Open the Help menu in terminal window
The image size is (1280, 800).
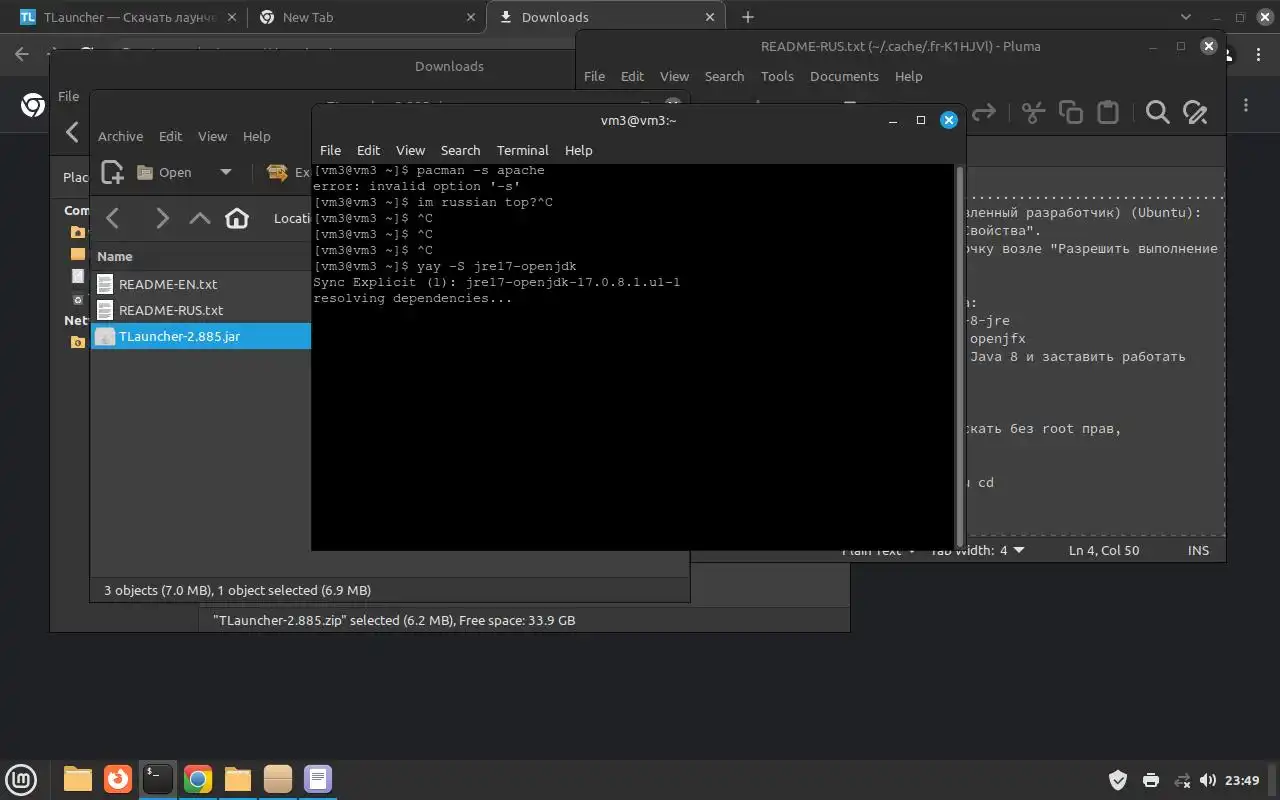(x=578, y=150)
